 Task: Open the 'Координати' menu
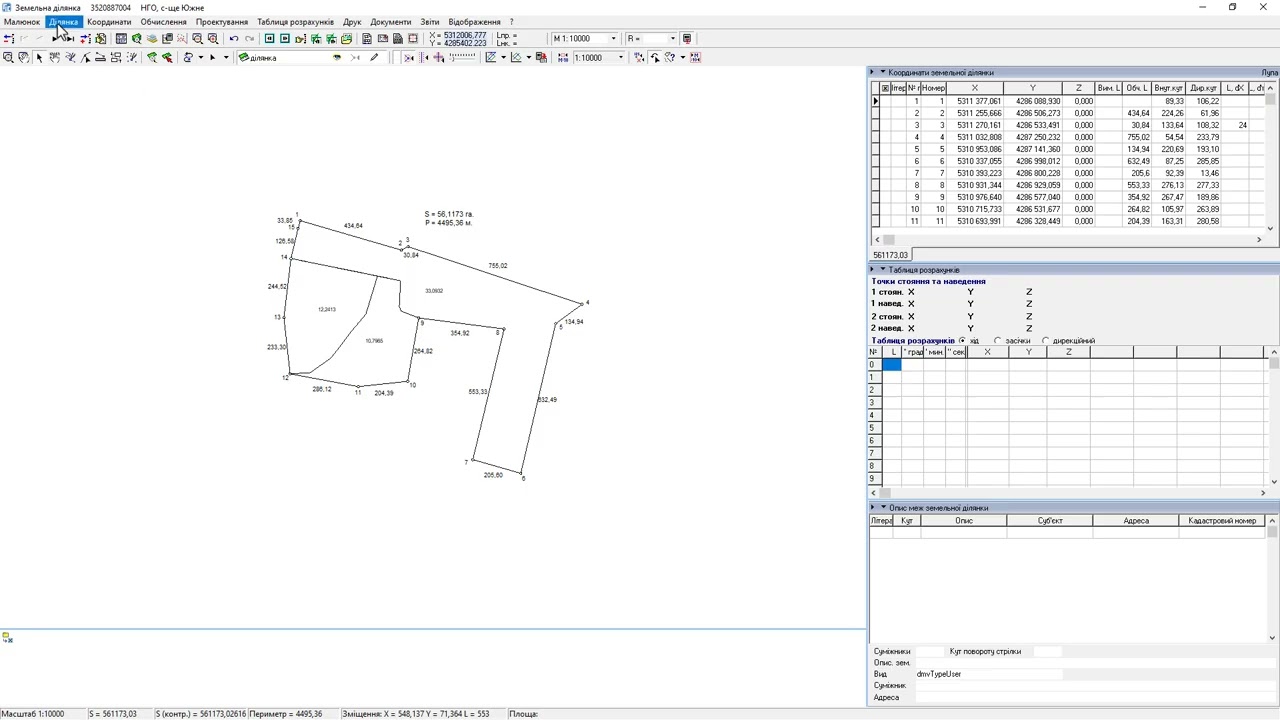[x=109, y=22]
